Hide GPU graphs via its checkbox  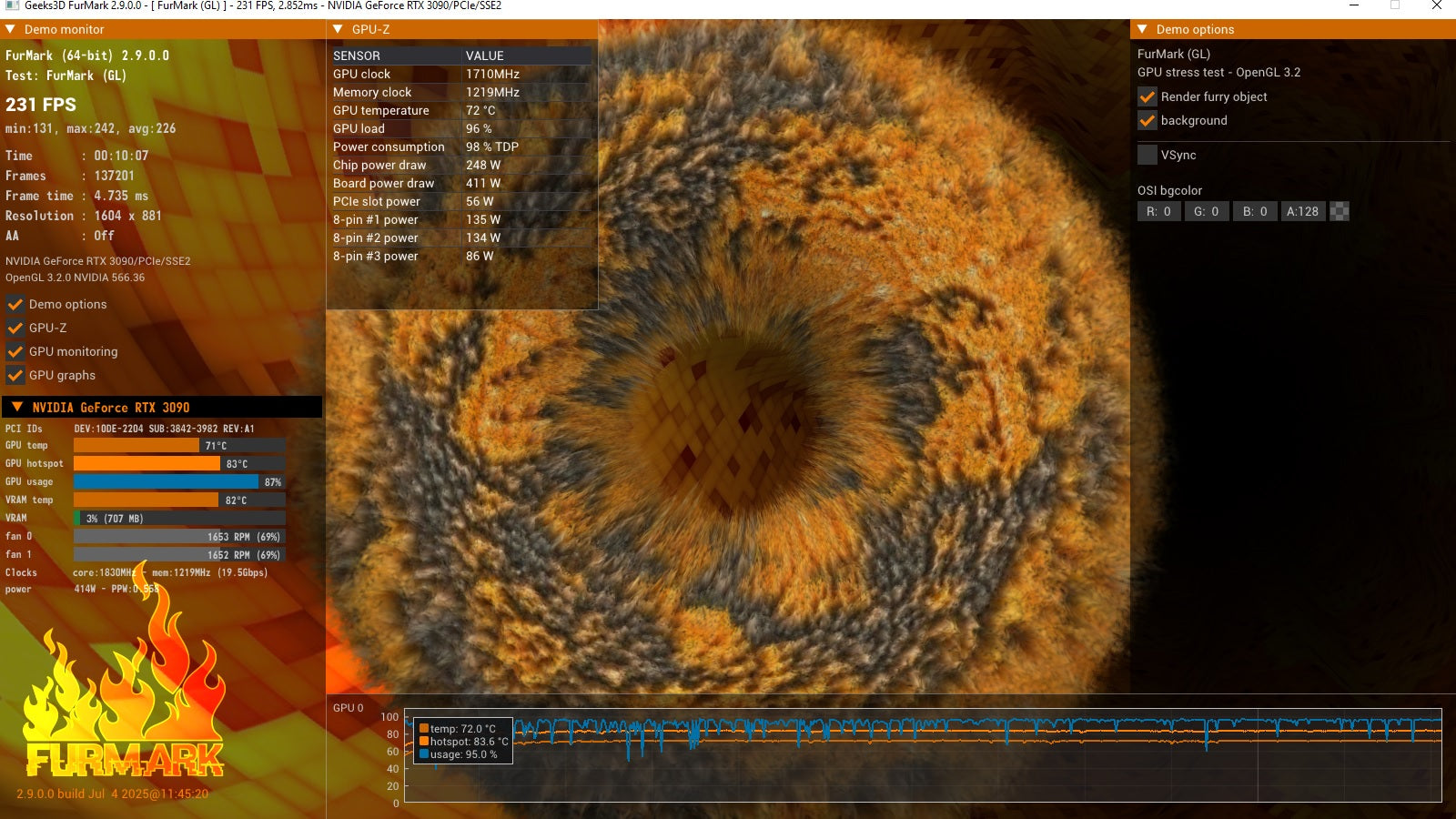[15, 375]
